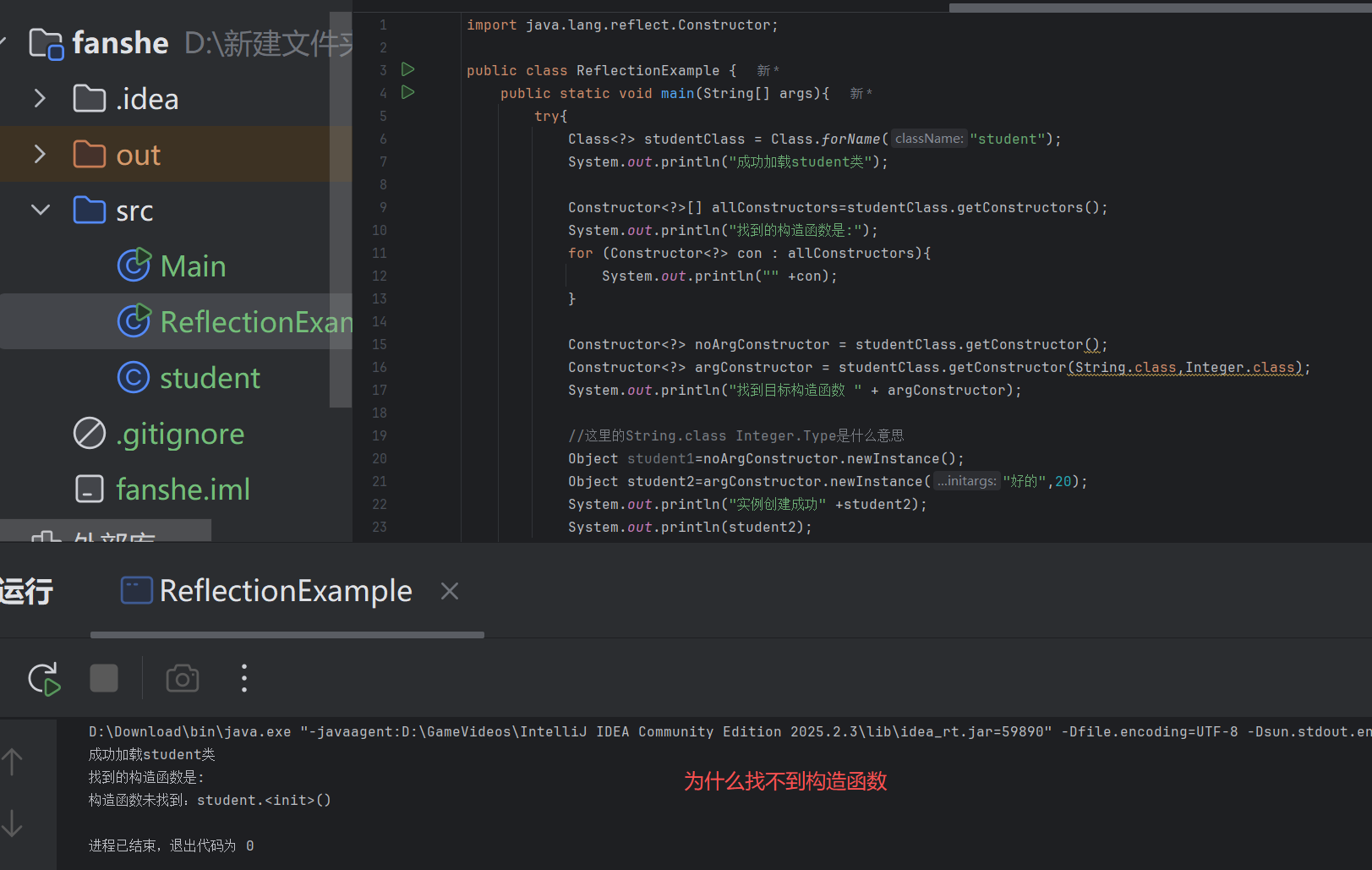Click the project panel vertical scrollbar
The height and width of the screenshot is (870, 1372).
coord(341,210)
